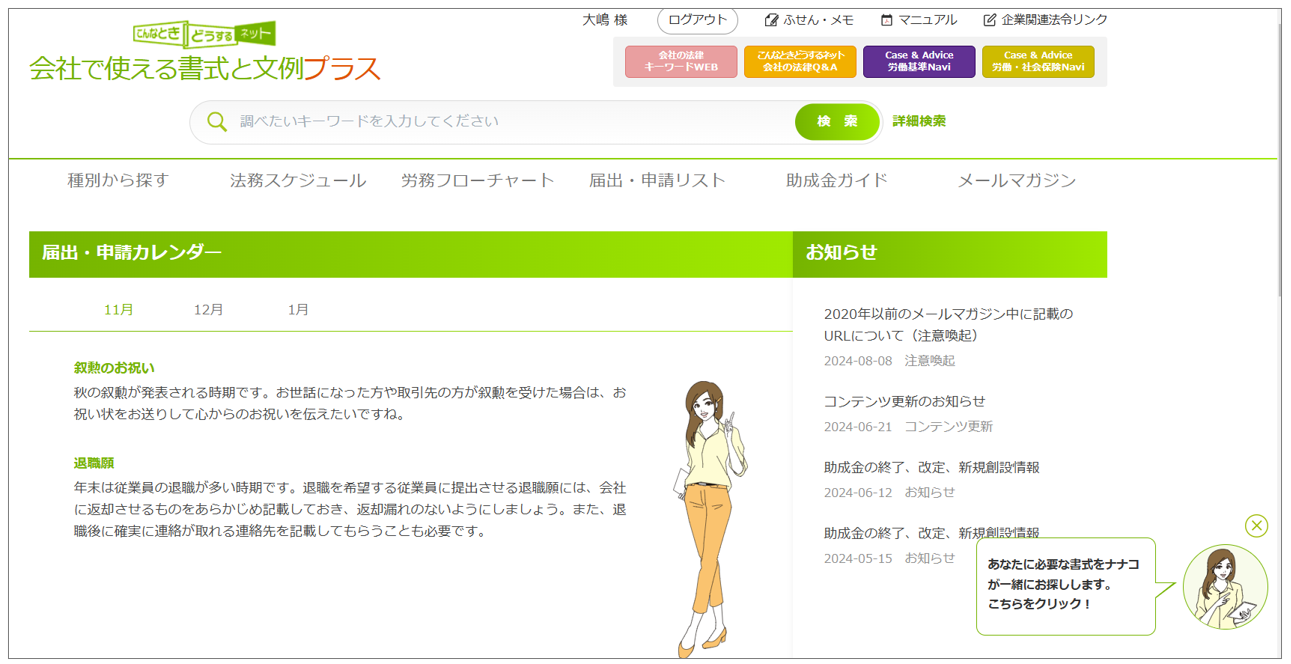Close the Nanako assistant popup
Viewport: 1291px width, 664px height.
click(1256, 526)
